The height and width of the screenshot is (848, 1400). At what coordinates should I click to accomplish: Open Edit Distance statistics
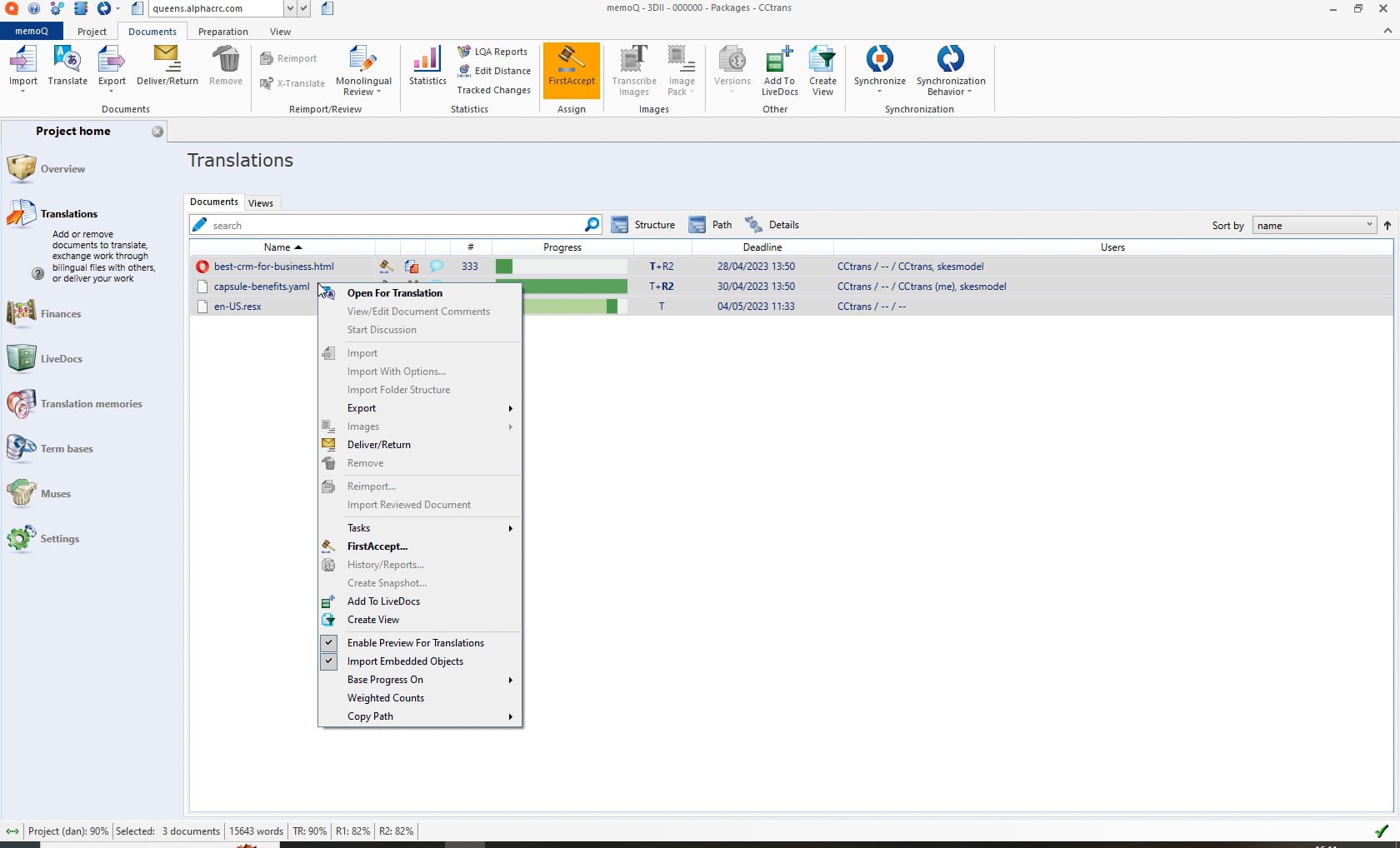click(x=494, y=71)
